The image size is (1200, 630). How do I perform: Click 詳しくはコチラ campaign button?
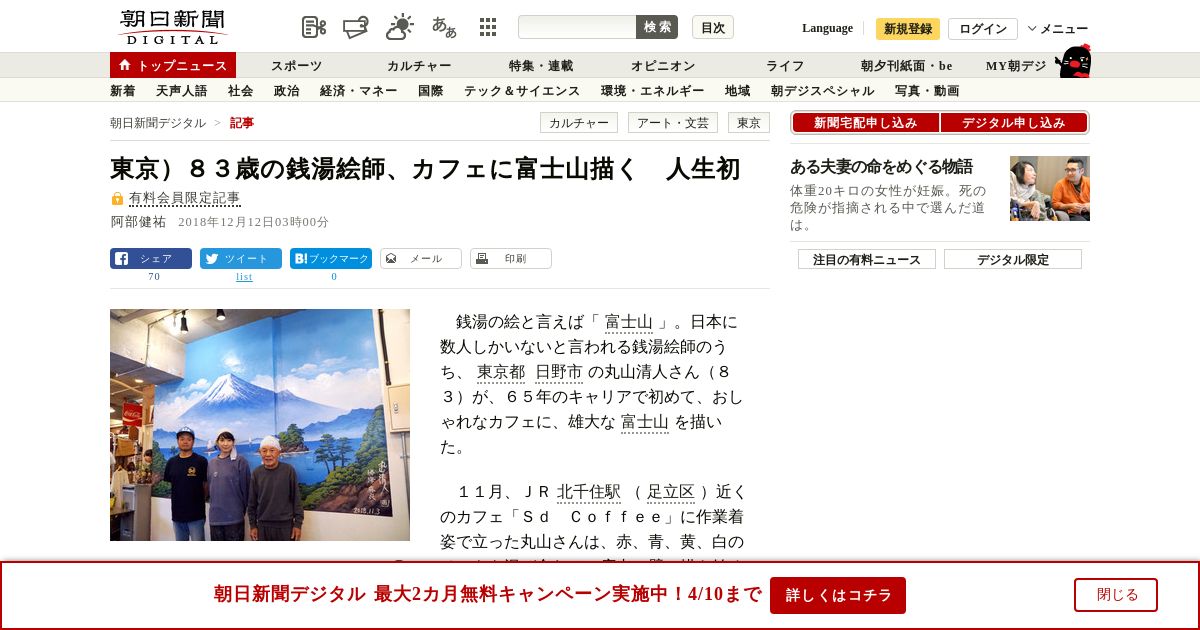tap(838, 595)
